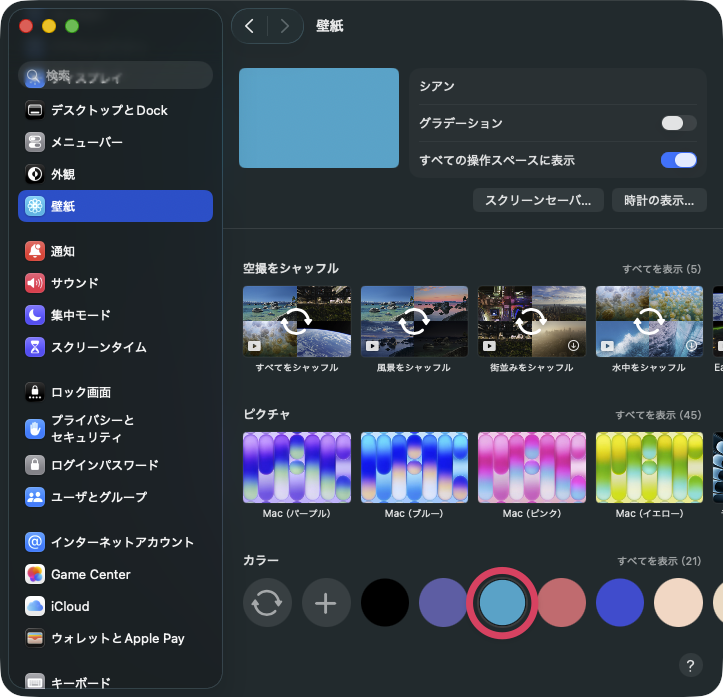
Task: Open デスクトップとDock in sidebar
Action: tap(109, 110)
